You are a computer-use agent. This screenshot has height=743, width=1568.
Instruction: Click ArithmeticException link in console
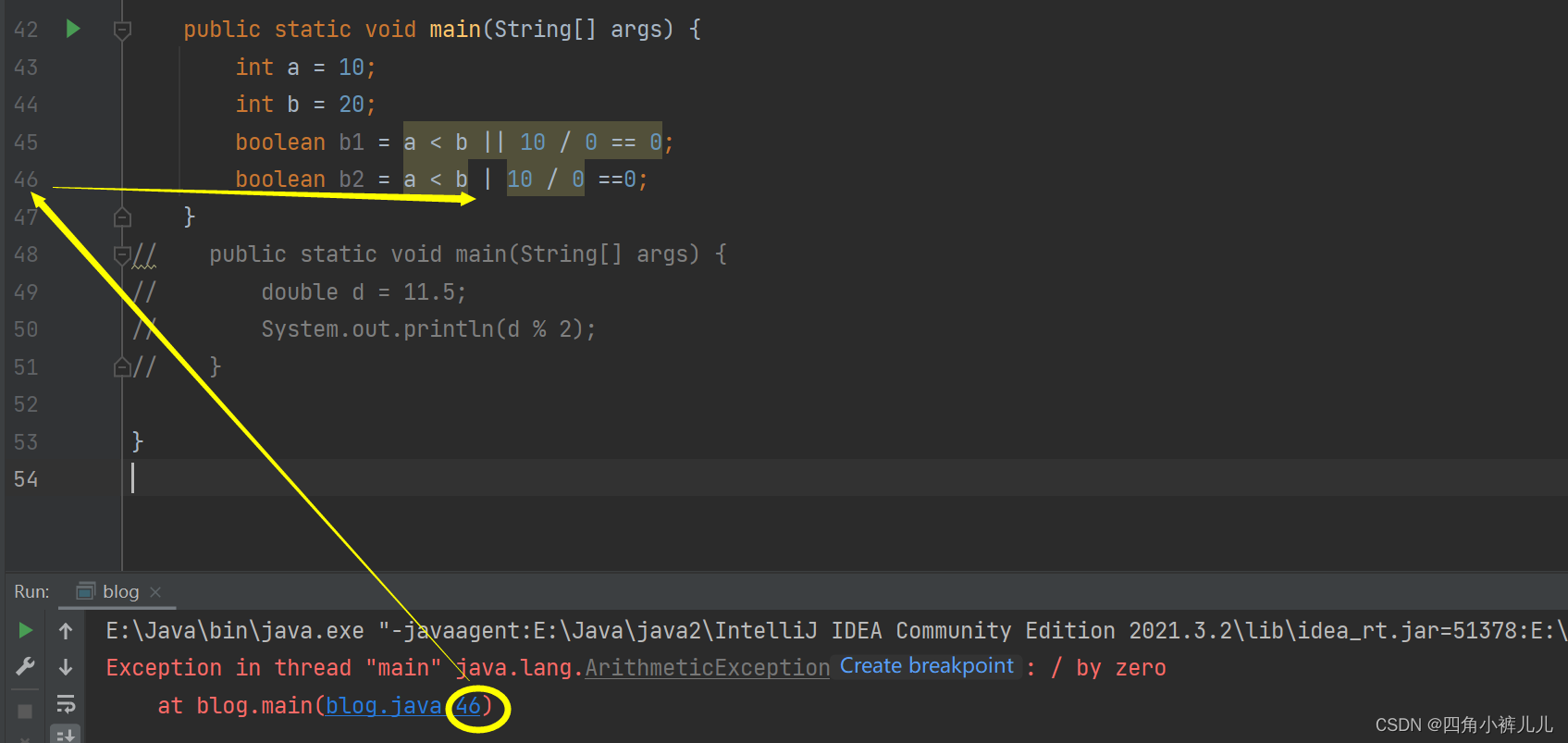click(x=708, y=667)
